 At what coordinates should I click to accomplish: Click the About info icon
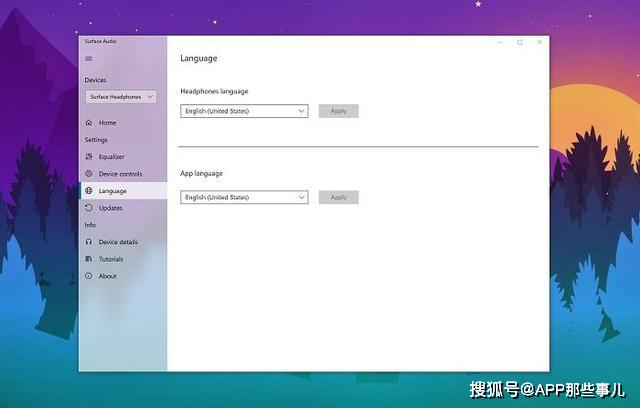(x=89, y=276)
